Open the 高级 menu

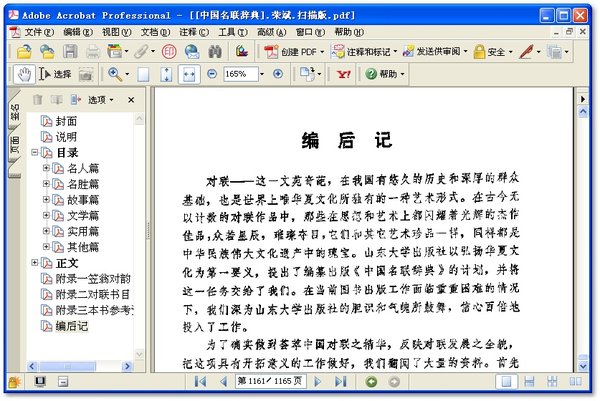tap(272, 32)
